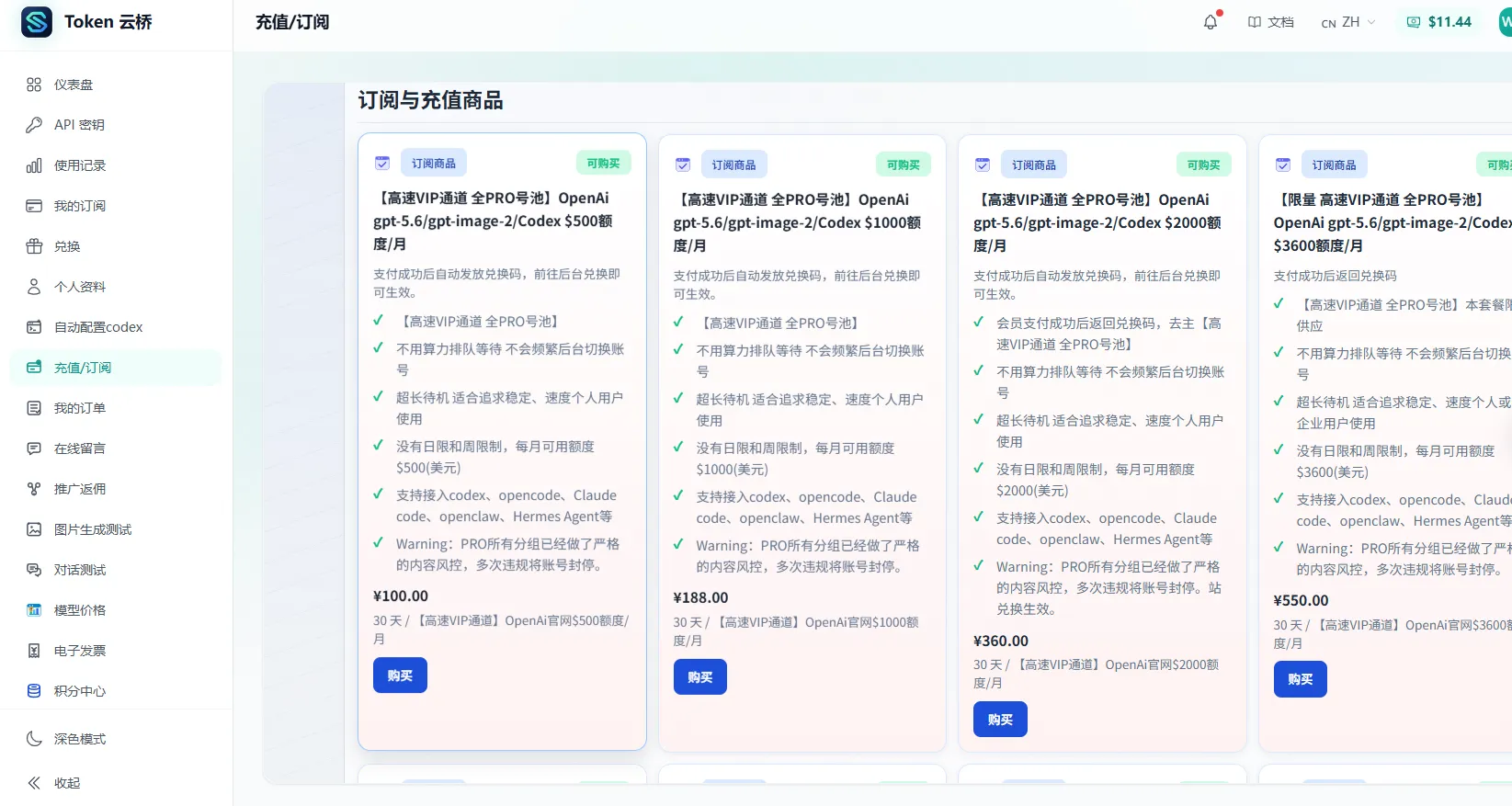Screen dimensions: 1512x806
Task: Open 推广返佣 referral page
Action: point(116,489)
